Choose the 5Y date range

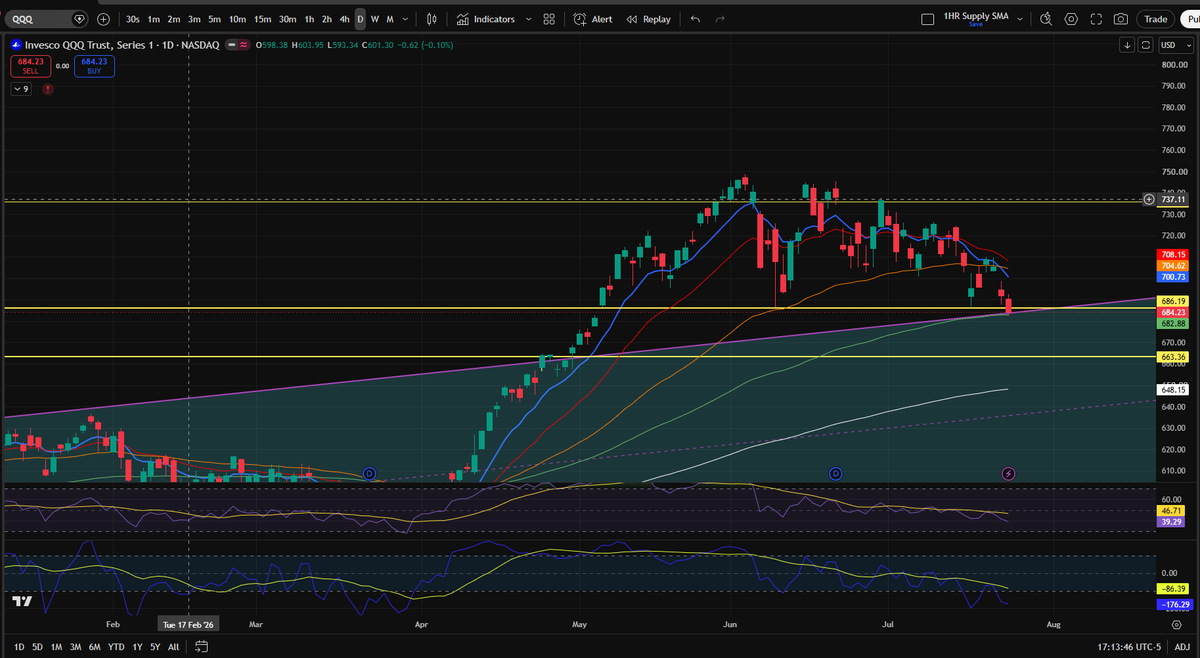[155, 646]
